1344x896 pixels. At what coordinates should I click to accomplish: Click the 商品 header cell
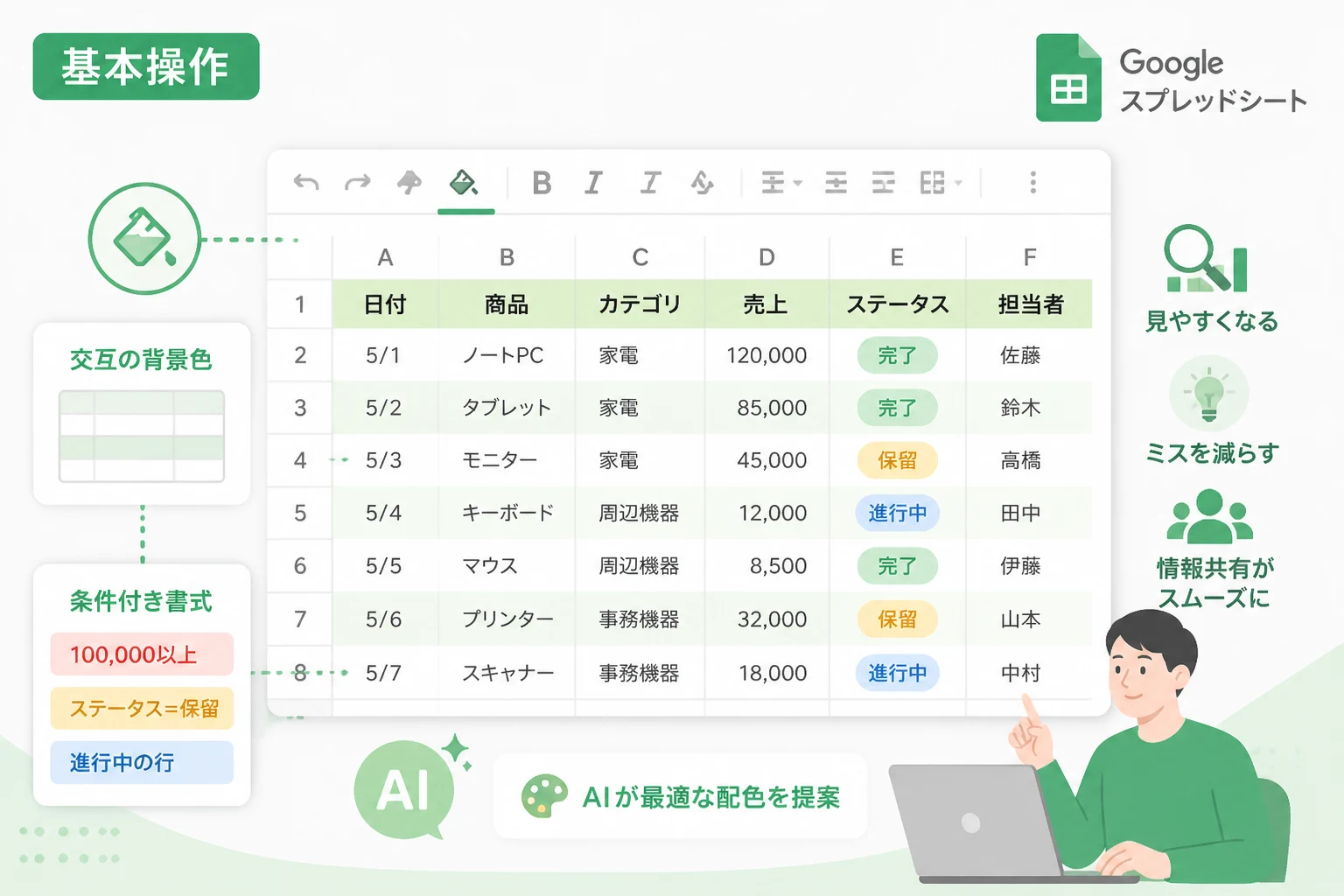pyautogui.click(x=507, y=304)
